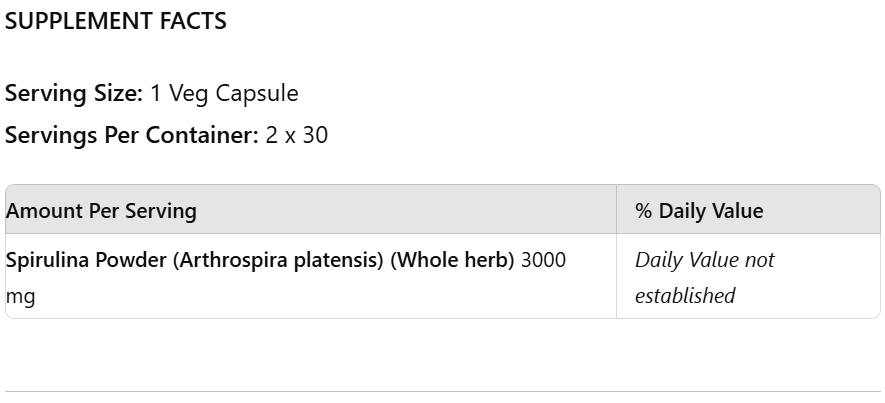Click the '(Arthrospira platensis)' scientific name
This screenshot has width=885, height=403.
point(279,260)
